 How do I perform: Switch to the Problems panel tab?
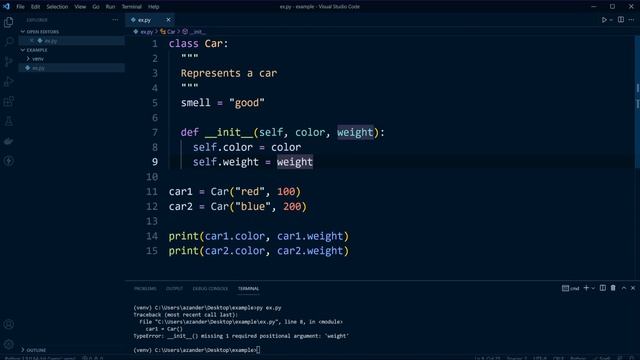tap(145, 289)
